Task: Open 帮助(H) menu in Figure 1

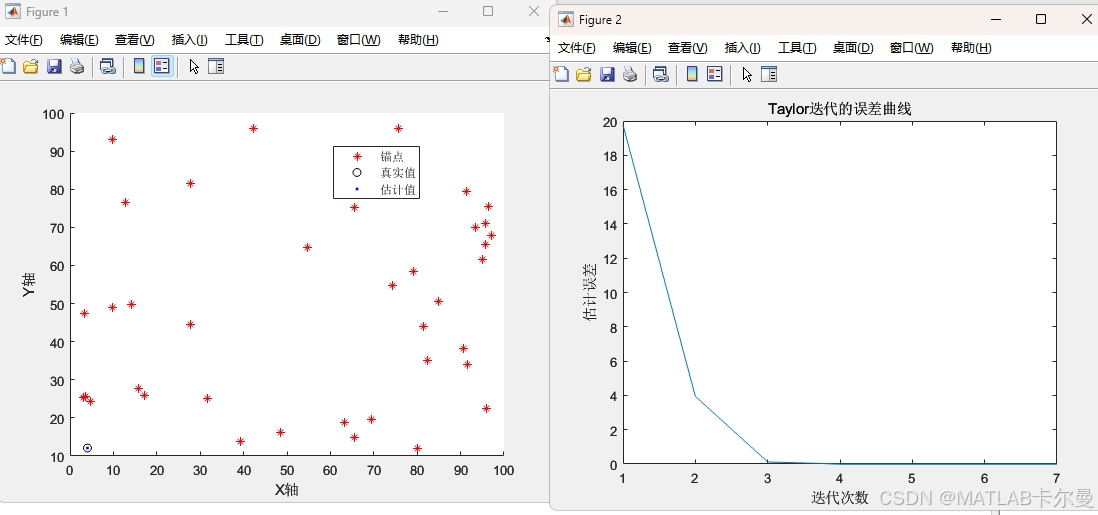Action: click(x=418, y=40)
